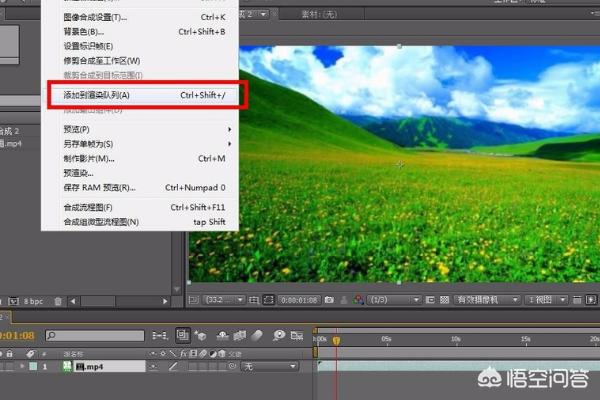
Task: Toggle the quality switch of 图.mp4 layer
Action: pyautogui.click(x=173, y=367)
